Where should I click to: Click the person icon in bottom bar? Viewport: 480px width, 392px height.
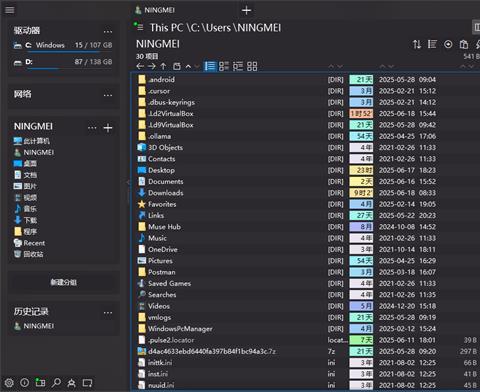71,383
